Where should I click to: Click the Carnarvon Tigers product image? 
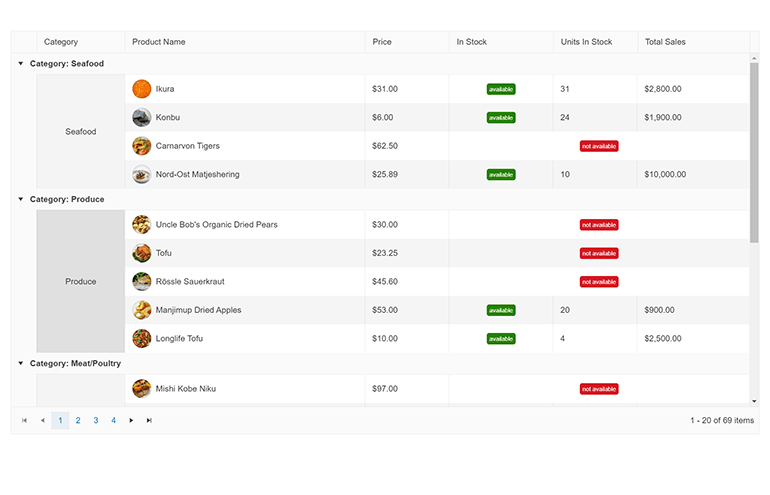click(142, 146)
